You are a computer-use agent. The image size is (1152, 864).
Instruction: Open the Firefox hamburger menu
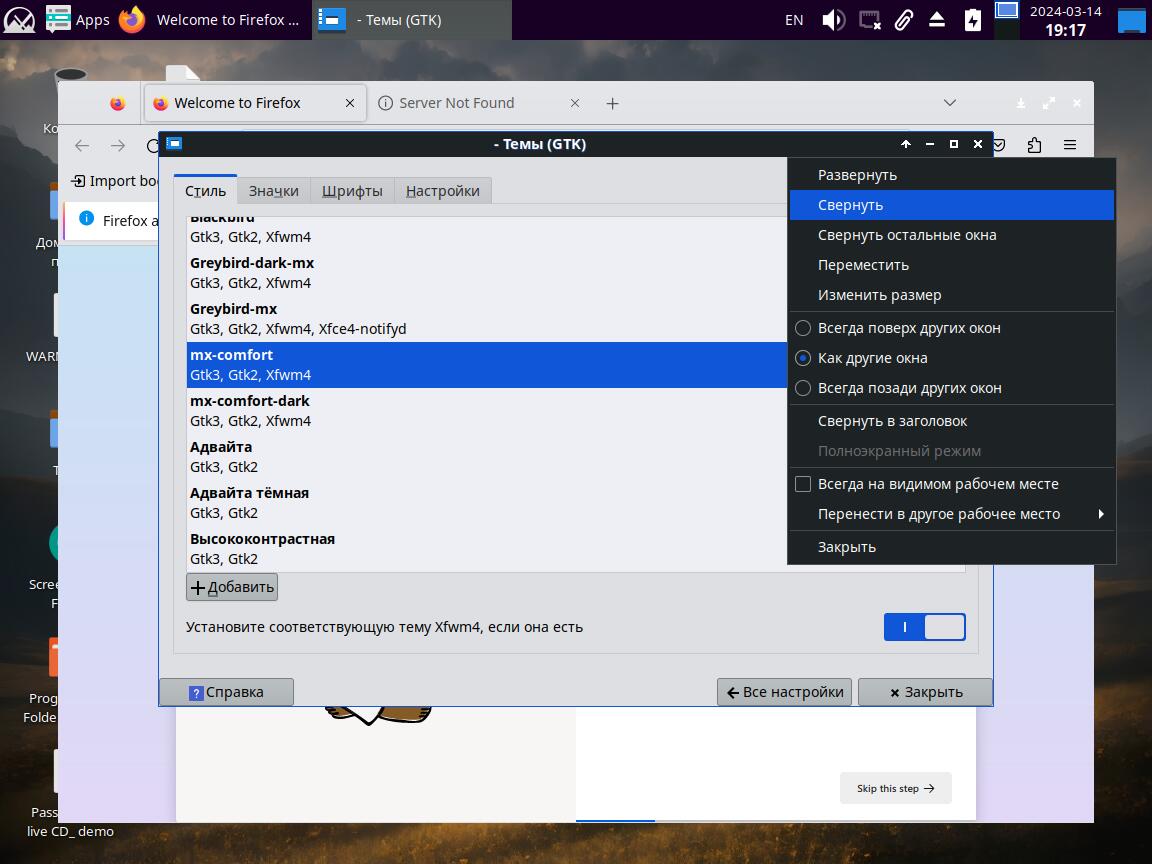[1070, 145]
